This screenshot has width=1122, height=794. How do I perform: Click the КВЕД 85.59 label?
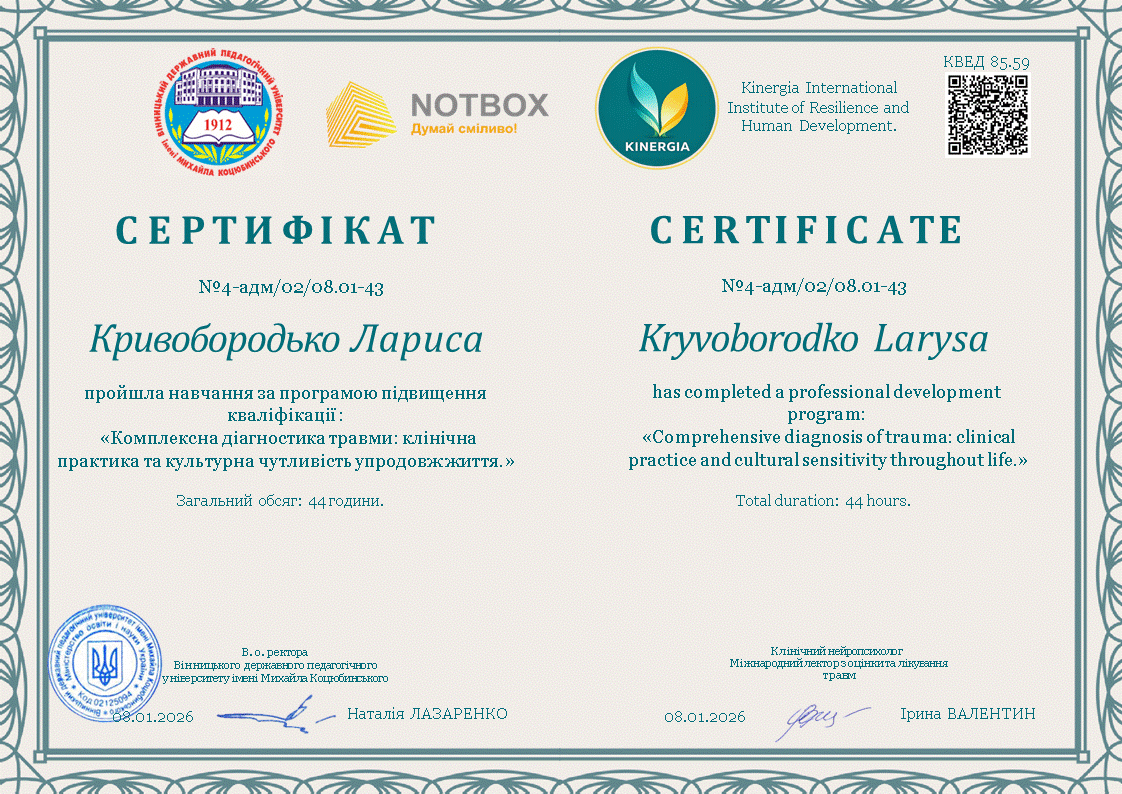[986, 62]
